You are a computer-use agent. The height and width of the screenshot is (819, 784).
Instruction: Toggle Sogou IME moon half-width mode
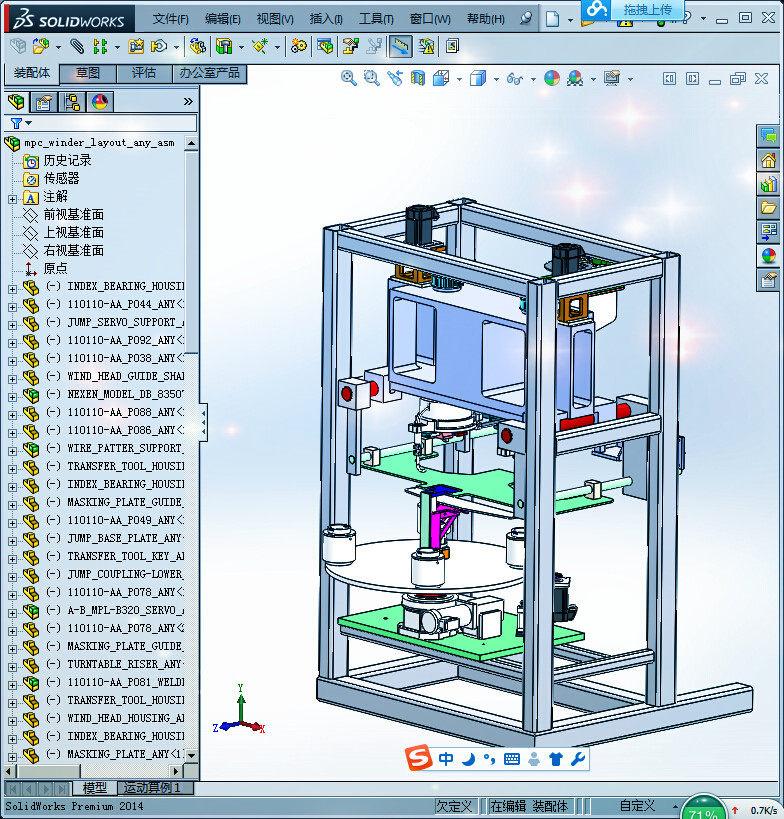(469, 758)
